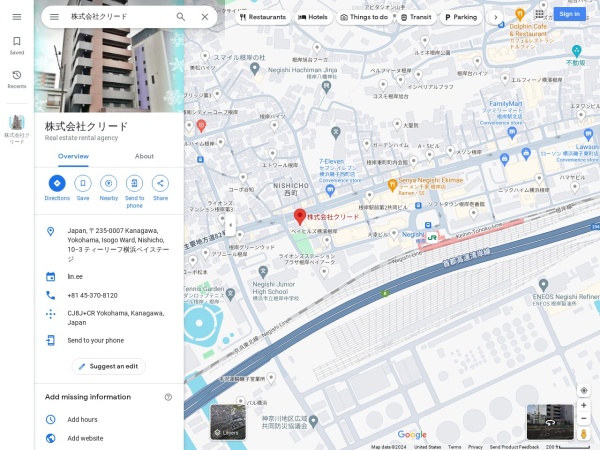Click the Senya Negishi Ekimae ramen marker
The width and height of the screenshot is (600, 450).
[x=392, y=185]
